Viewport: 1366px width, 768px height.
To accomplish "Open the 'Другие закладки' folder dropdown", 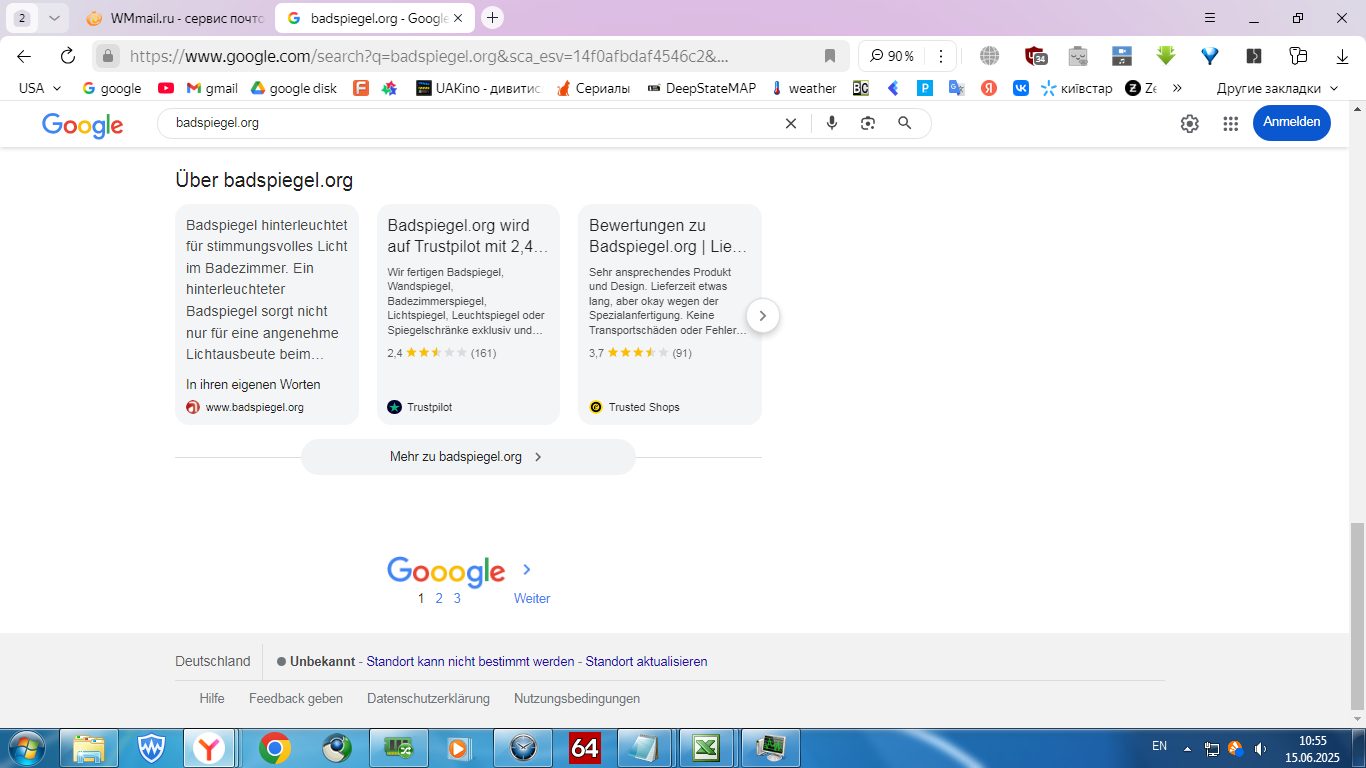I will click(x=1277, y=88).
